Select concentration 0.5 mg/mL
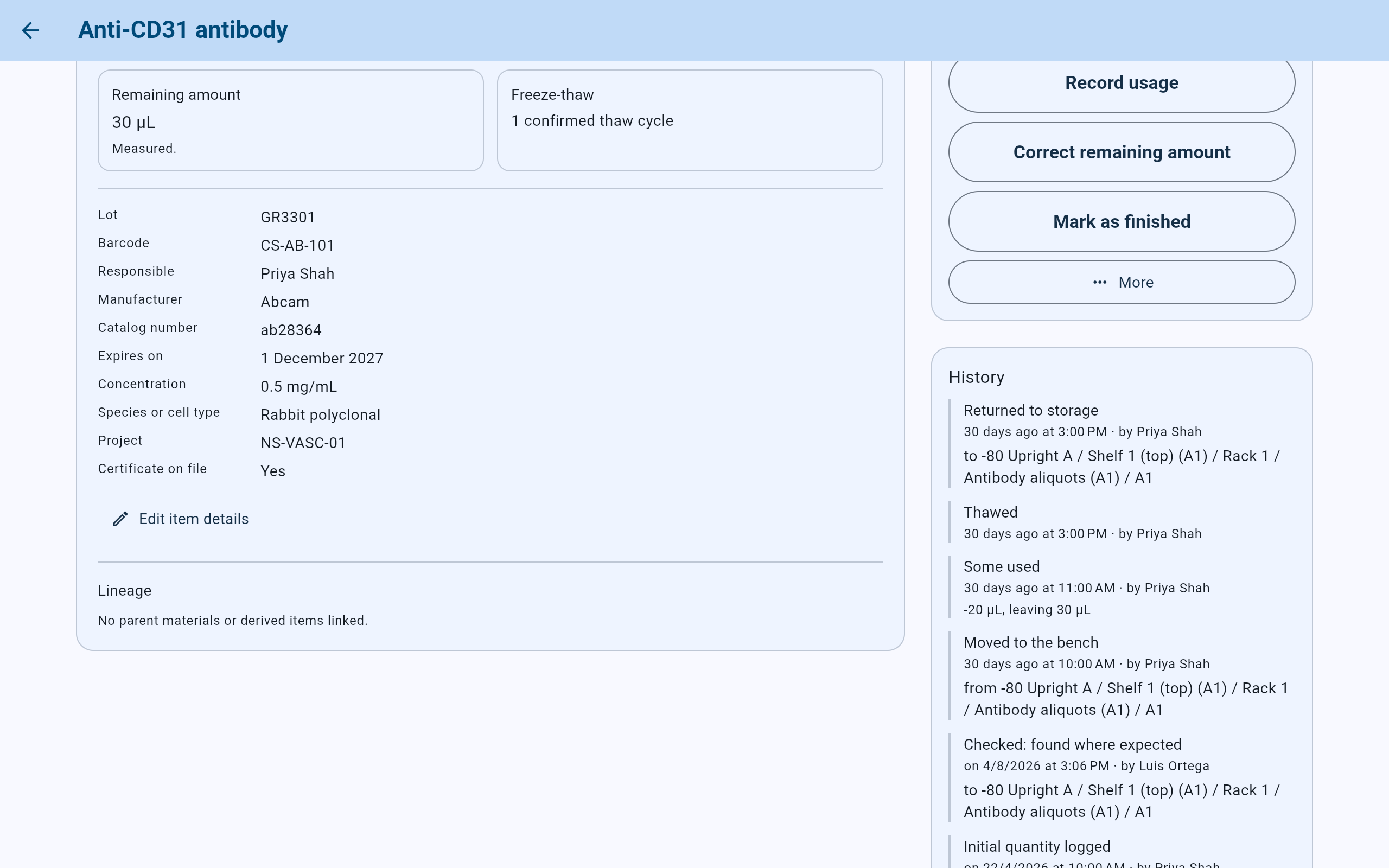The width and height of the screenshot is (1389, 868). tap(298, 386)
